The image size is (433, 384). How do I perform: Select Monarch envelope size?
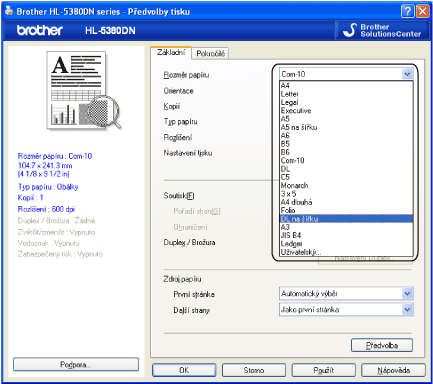point(346,186)
